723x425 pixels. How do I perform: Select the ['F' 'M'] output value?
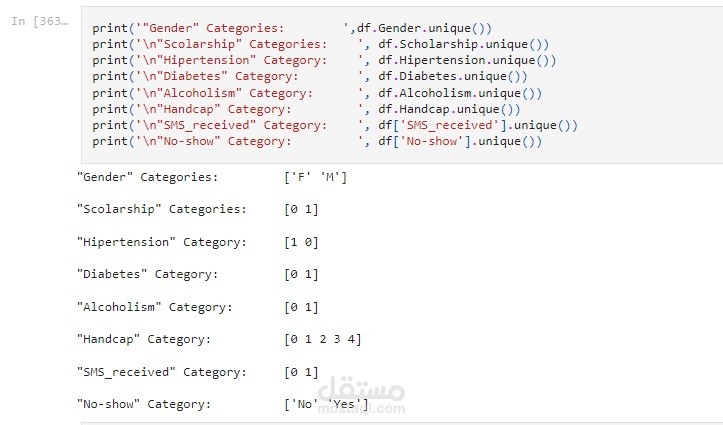315,177
